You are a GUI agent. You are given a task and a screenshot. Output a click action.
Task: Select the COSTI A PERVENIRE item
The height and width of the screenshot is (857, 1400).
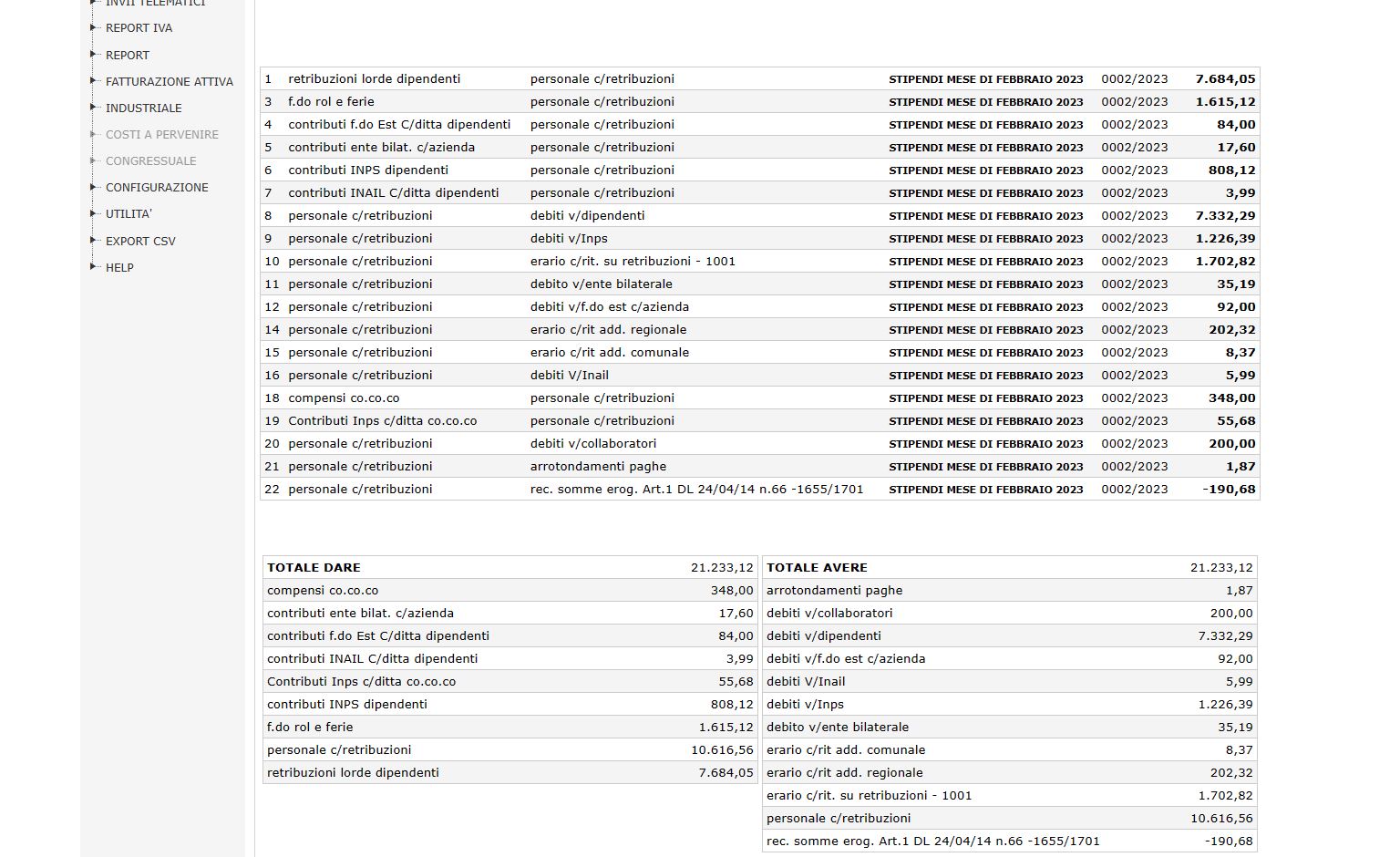[x=162, y=134]
